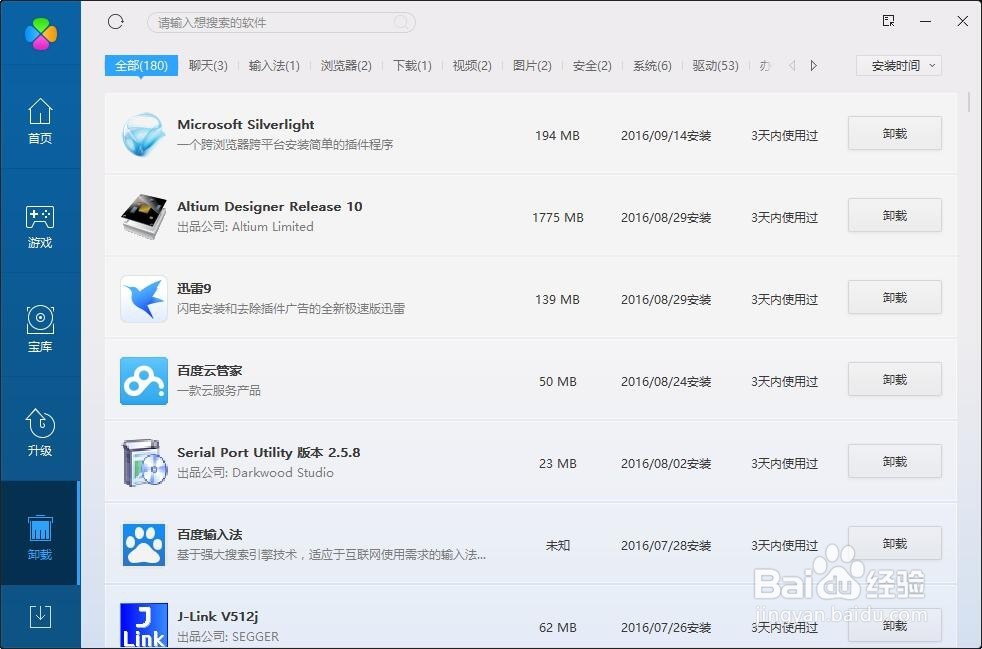982x649 pixels.
Task: Click the 2016/08/02安装 date
Action: click(666, 464)
